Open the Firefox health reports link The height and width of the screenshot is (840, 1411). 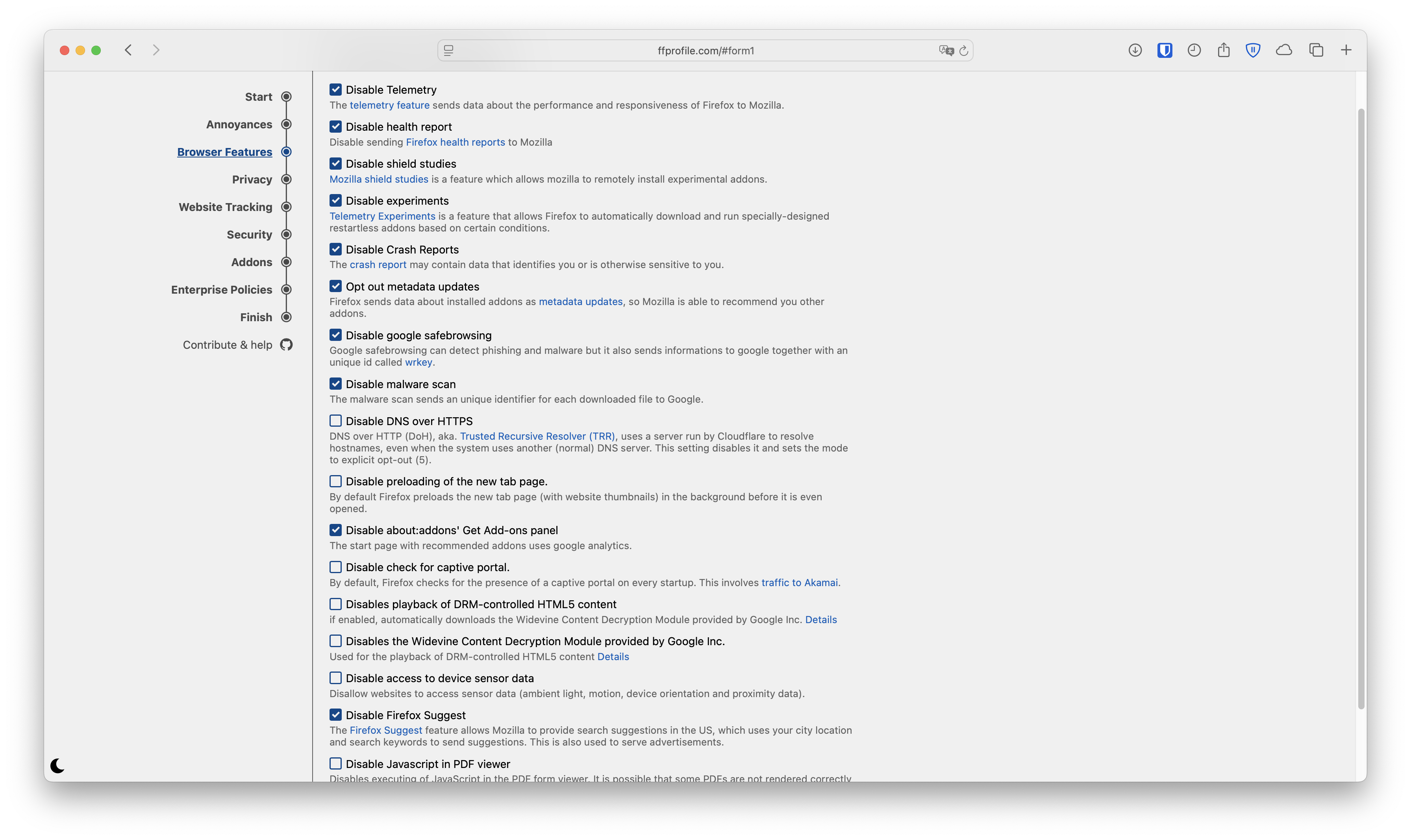456,142
